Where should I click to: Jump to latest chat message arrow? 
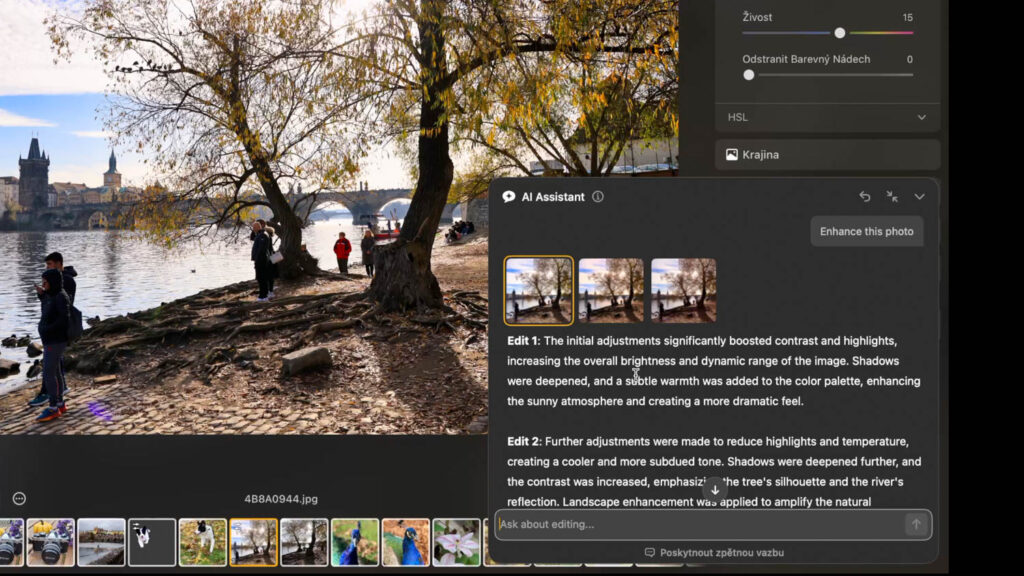pos(715,490)
